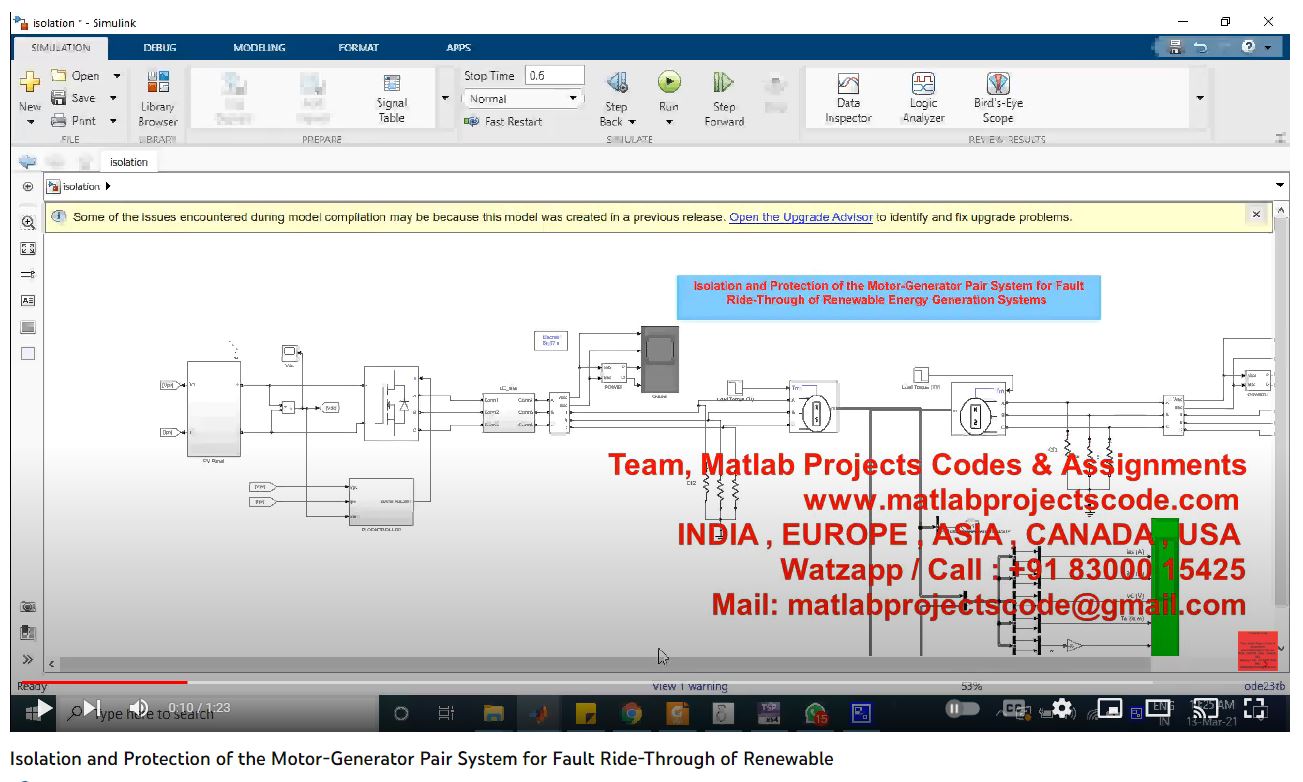Open the address bar dropdown at right end
Image resolution: width=1303 pixels, height=782 pixels.
(x=1280, y=186)
